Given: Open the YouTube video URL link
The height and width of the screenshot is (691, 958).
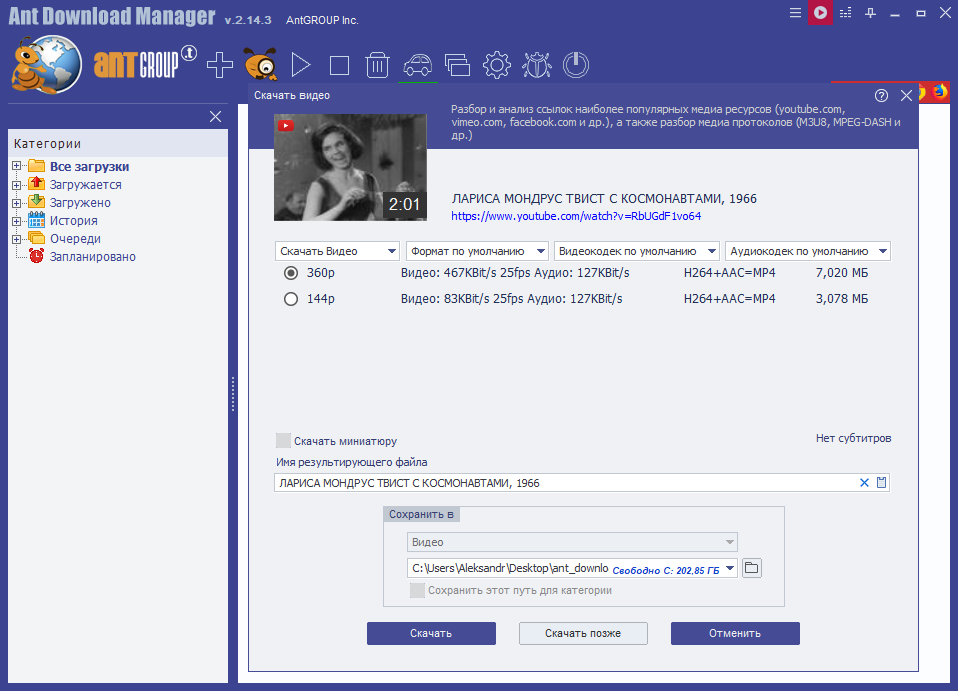Looking at the screenshot, I should (576, 216).
